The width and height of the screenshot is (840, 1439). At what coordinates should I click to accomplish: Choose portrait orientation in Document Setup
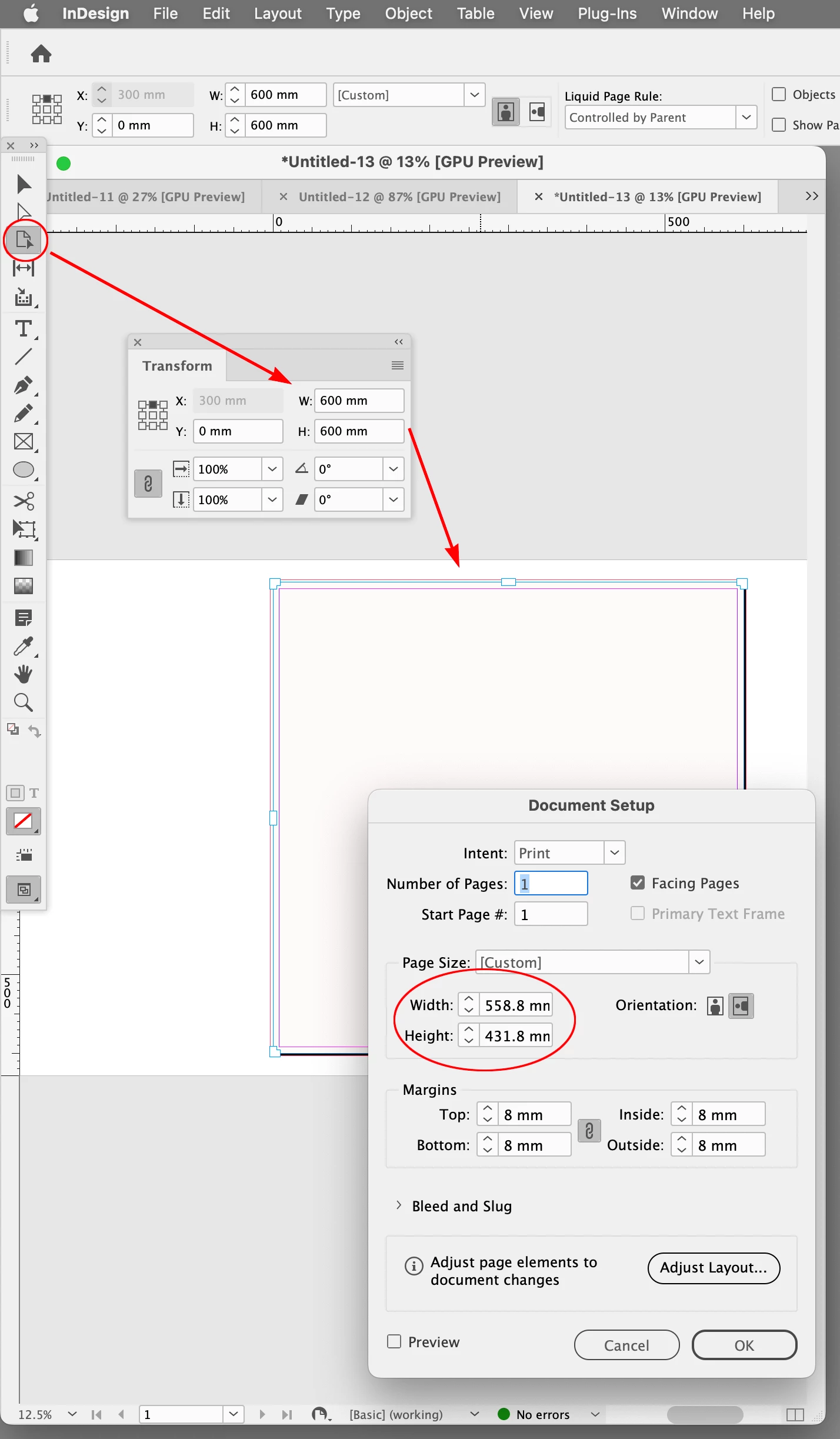(x=715, y=1005)
